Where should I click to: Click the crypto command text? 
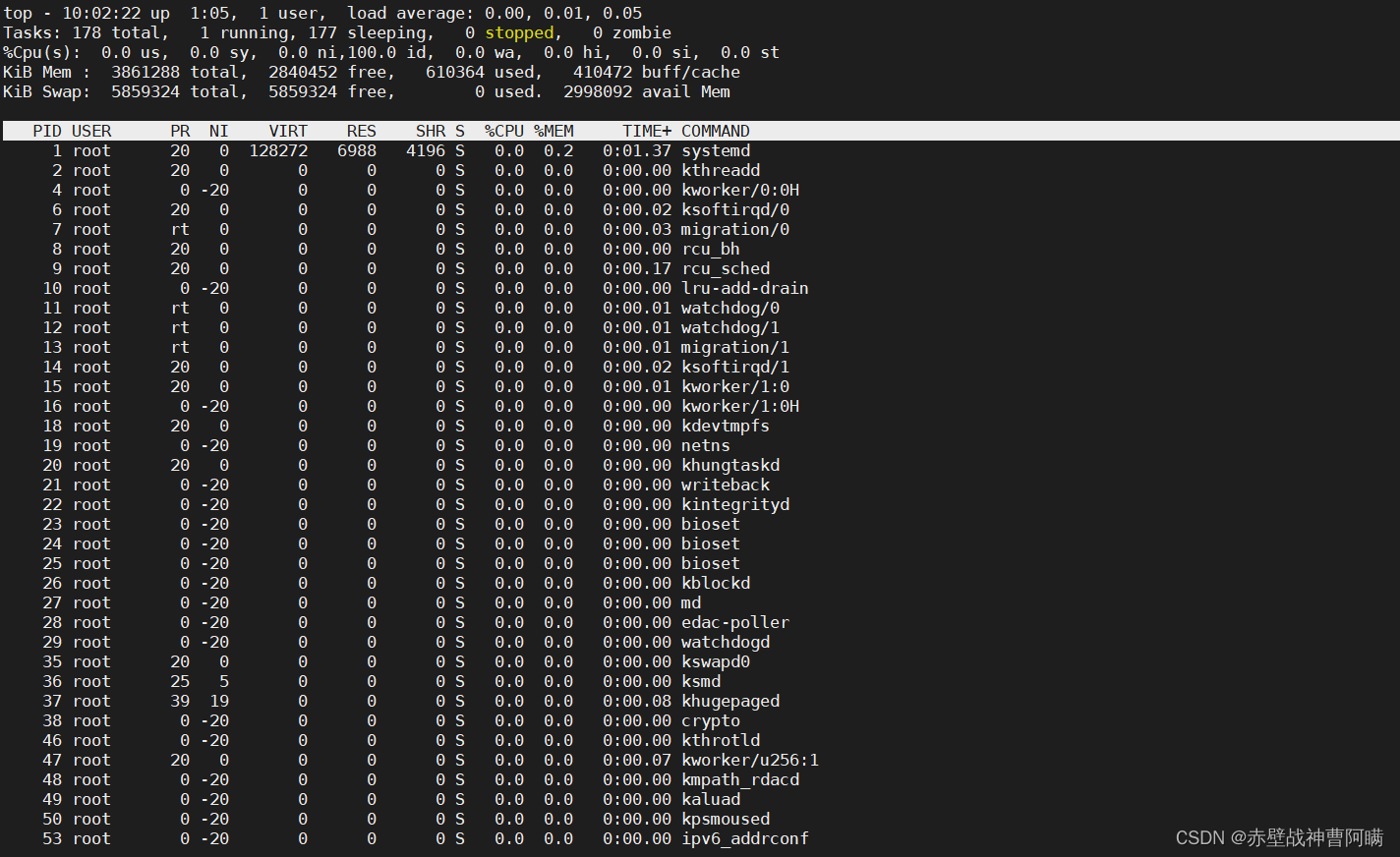click(x=711, y=720)
